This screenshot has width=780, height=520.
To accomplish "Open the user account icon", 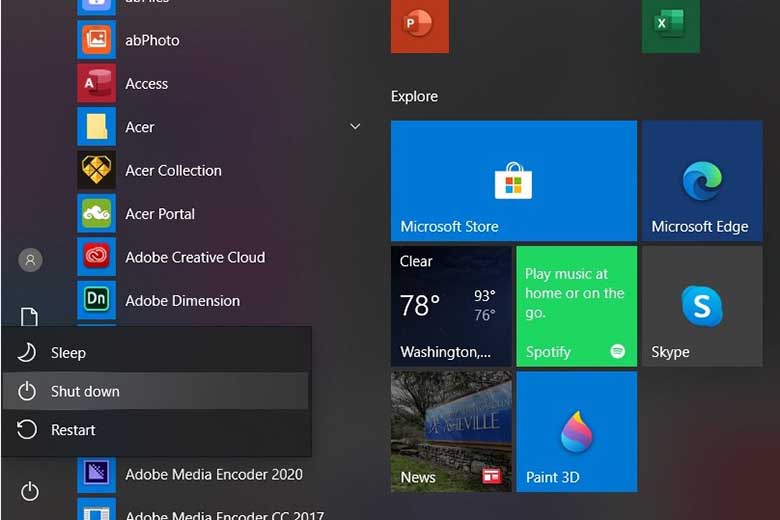I will (x=30, y=260).
